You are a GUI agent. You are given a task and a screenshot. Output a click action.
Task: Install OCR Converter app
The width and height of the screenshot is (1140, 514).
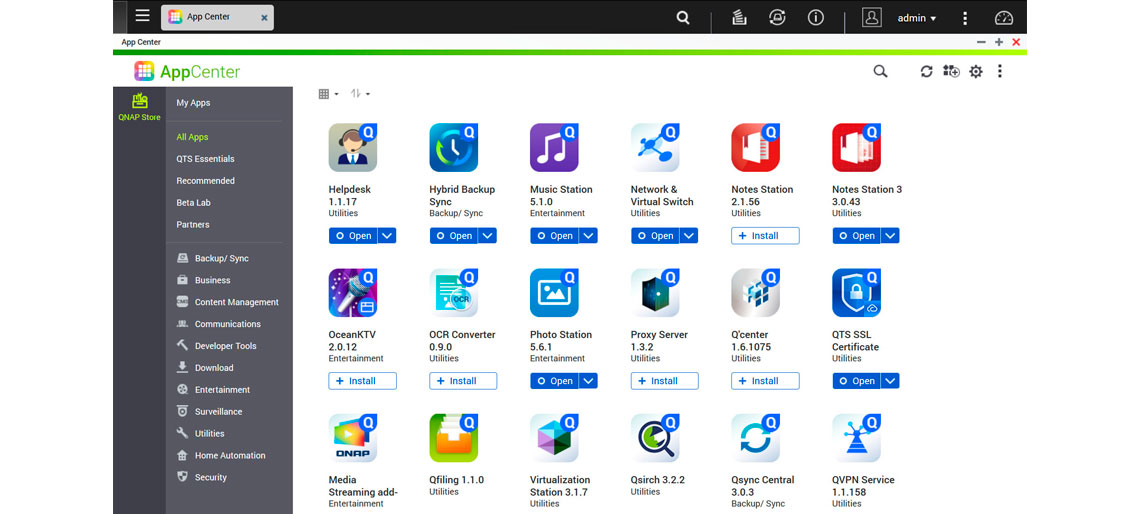[463, 381]
